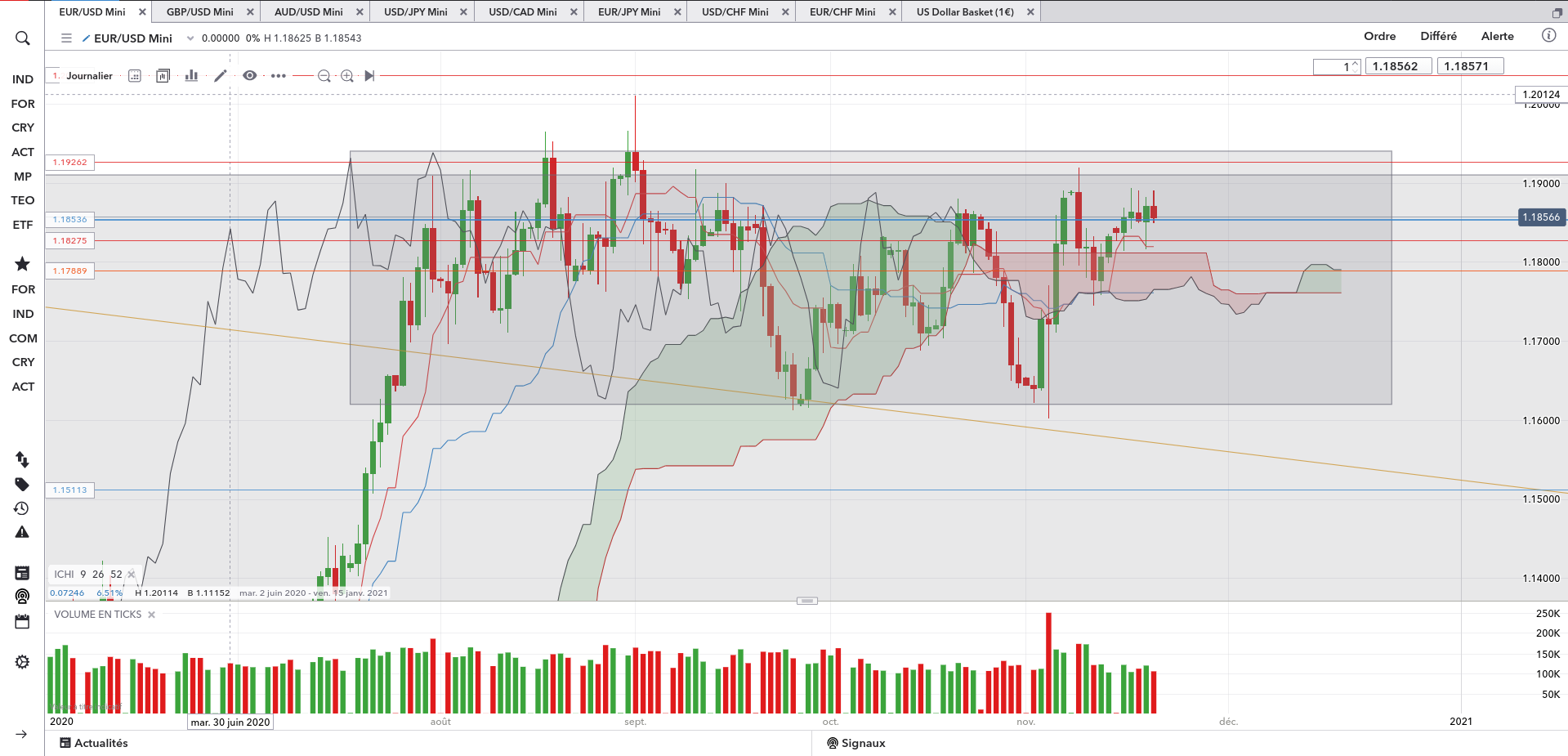Click the Ordre button
The width and height of the screenshot is (1568, 756).
click(1379, 36)
